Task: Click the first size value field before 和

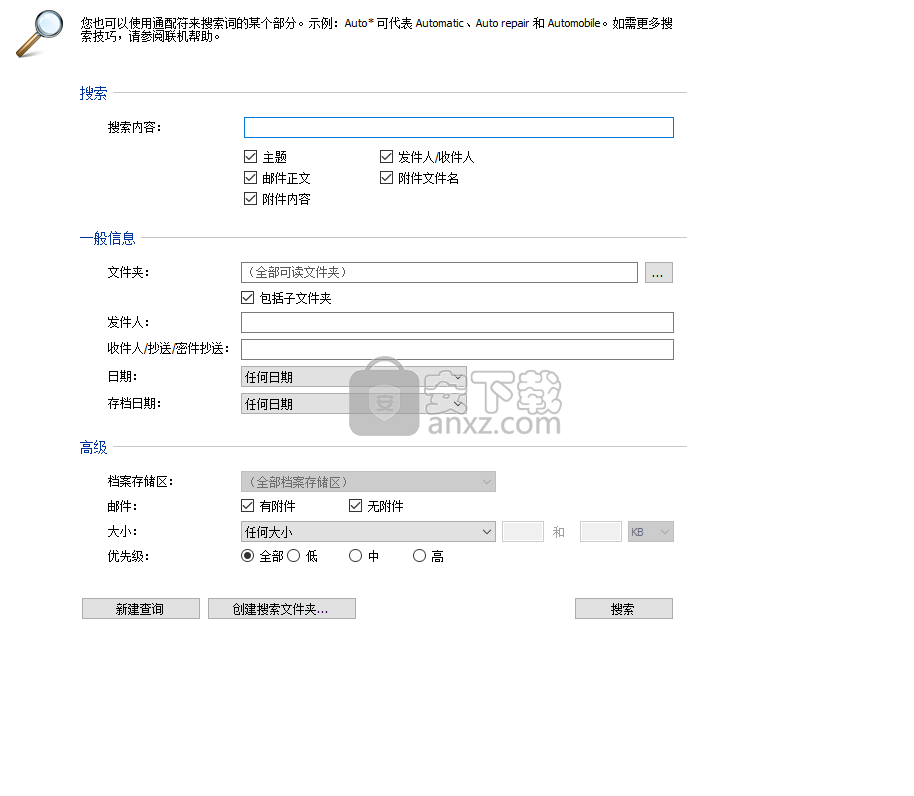Action: click(523, 531)
